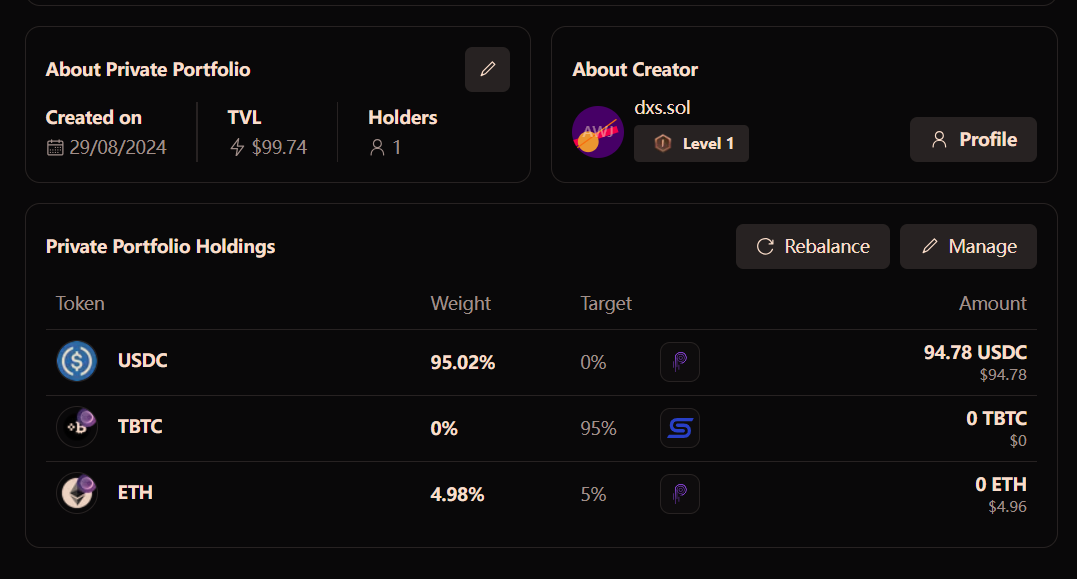The width and height of the screenshot is (1077, 579).
Task: Click the purple protocol icon in USDC row
Action: (x=680, y=362)
